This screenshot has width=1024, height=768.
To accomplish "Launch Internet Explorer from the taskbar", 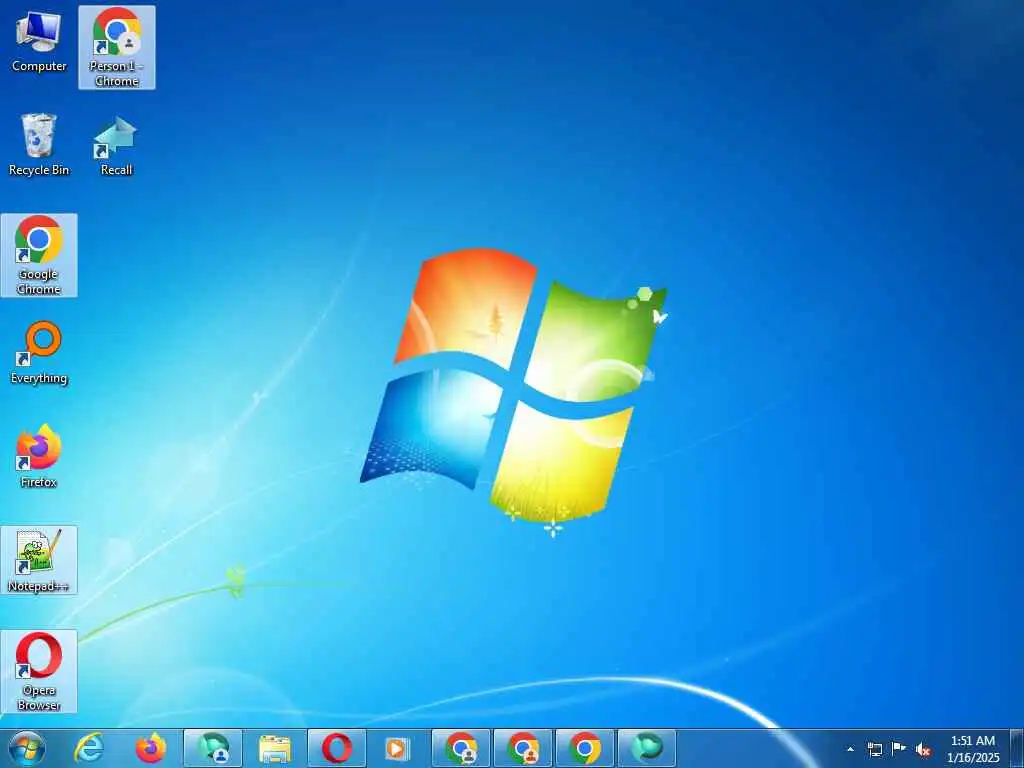I will [89, 748].
